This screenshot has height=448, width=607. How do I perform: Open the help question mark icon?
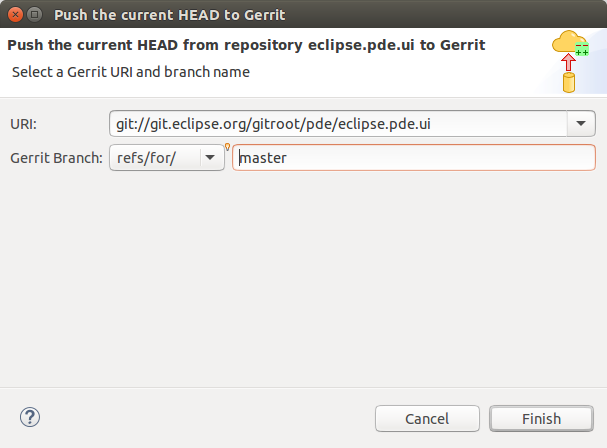(30, 417)
